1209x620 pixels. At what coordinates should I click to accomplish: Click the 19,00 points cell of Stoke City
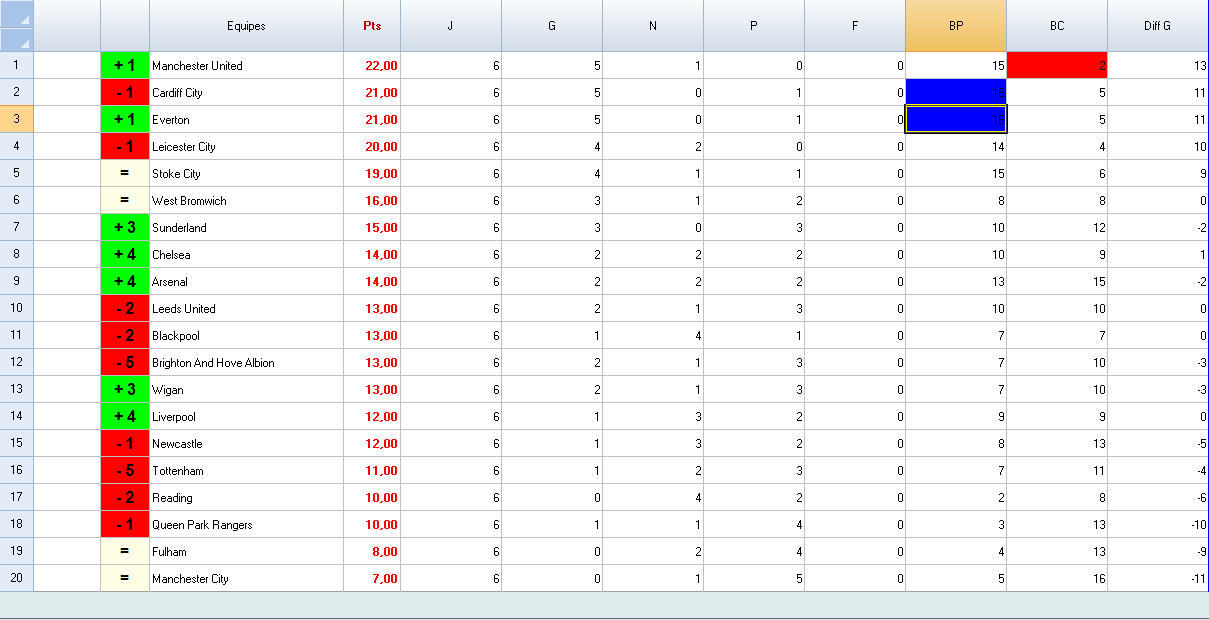coord(372,173)
